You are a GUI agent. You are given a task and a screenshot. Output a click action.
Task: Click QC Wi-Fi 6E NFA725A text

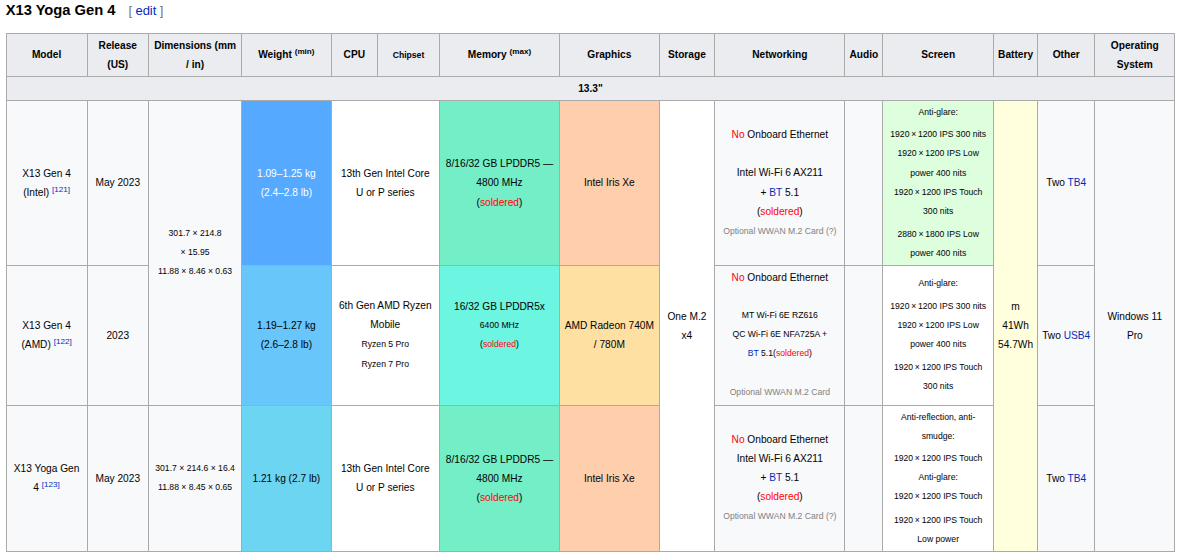point(777,333)
